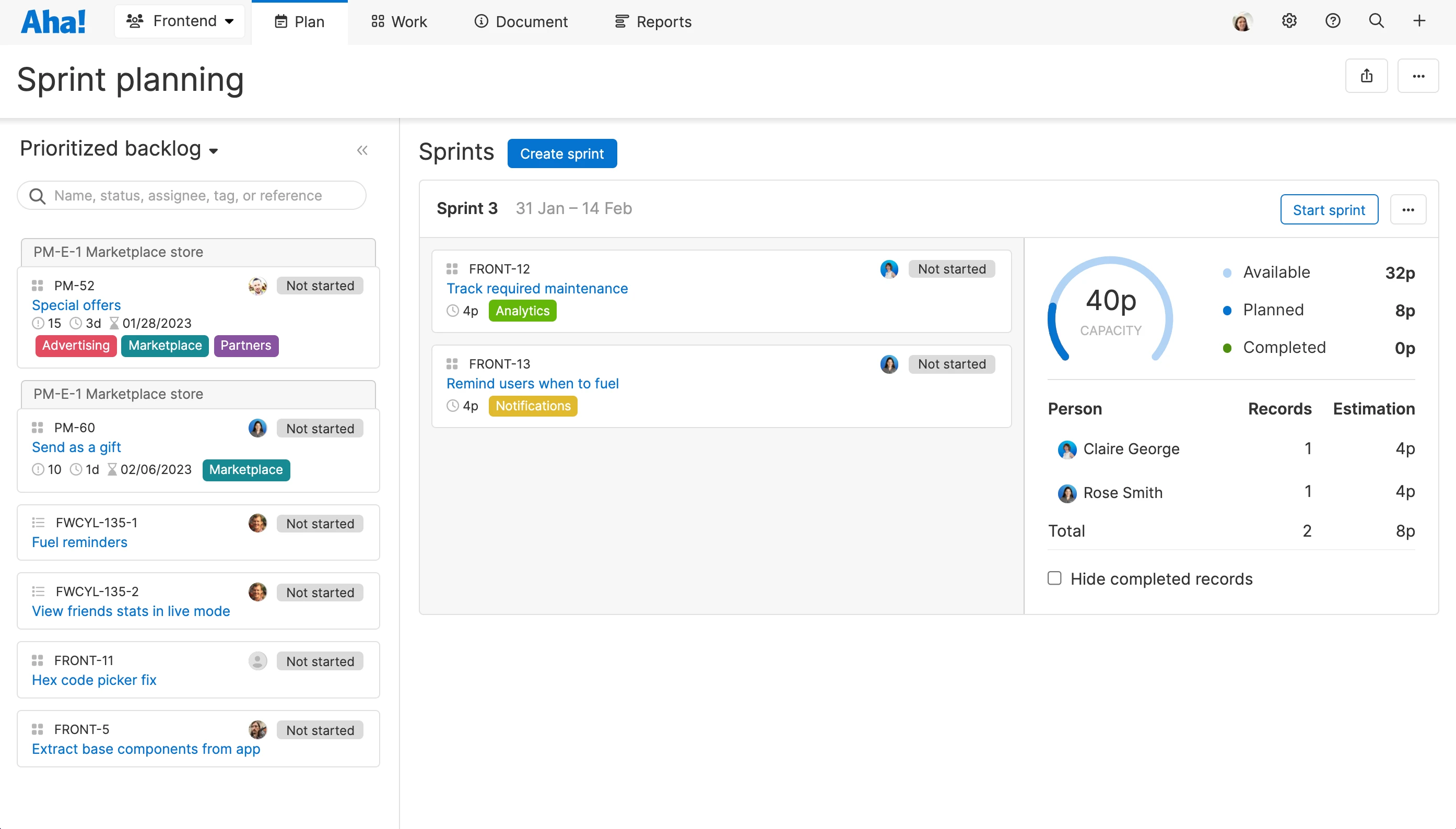Click the Create sprint button
The height and width of the screenshot is (829, 1456).
[561, 153]
